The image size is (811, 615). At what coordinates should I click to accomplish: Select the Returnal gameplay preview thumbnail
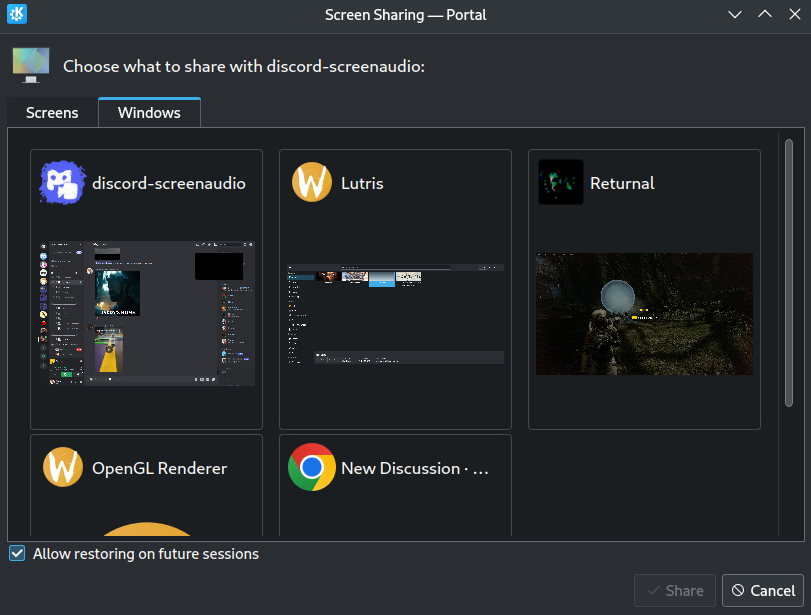point(644,314)
